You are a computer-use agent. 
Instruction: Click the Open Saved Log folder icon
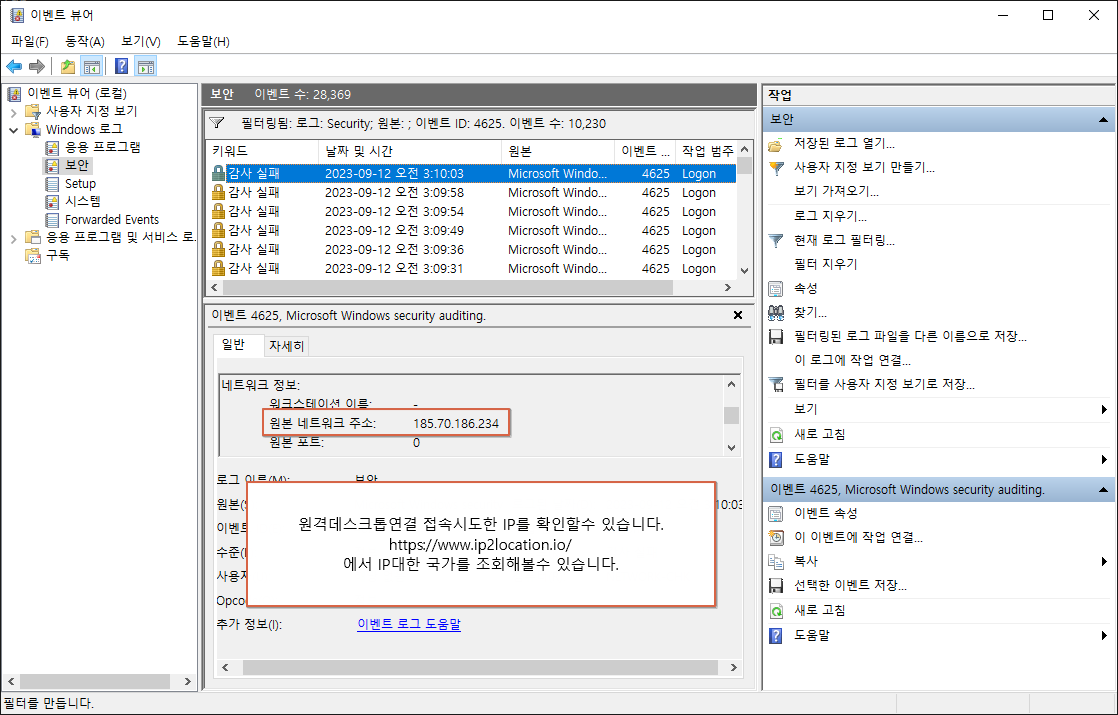(776, 143)
